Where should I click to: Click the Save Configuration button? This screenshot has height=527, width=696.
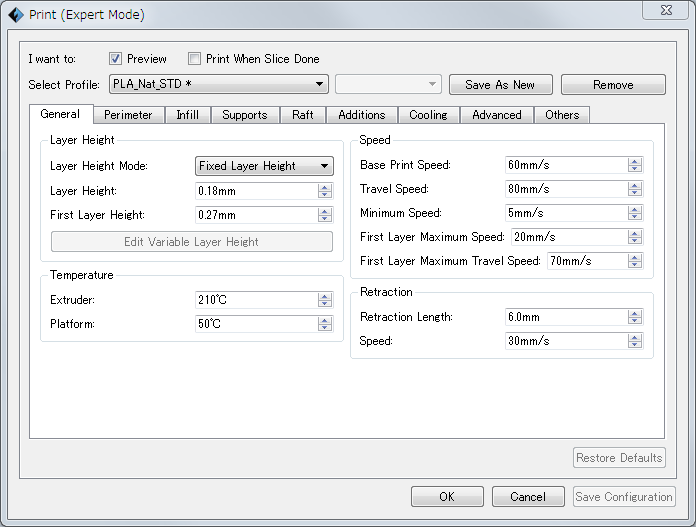click(624, 496)
